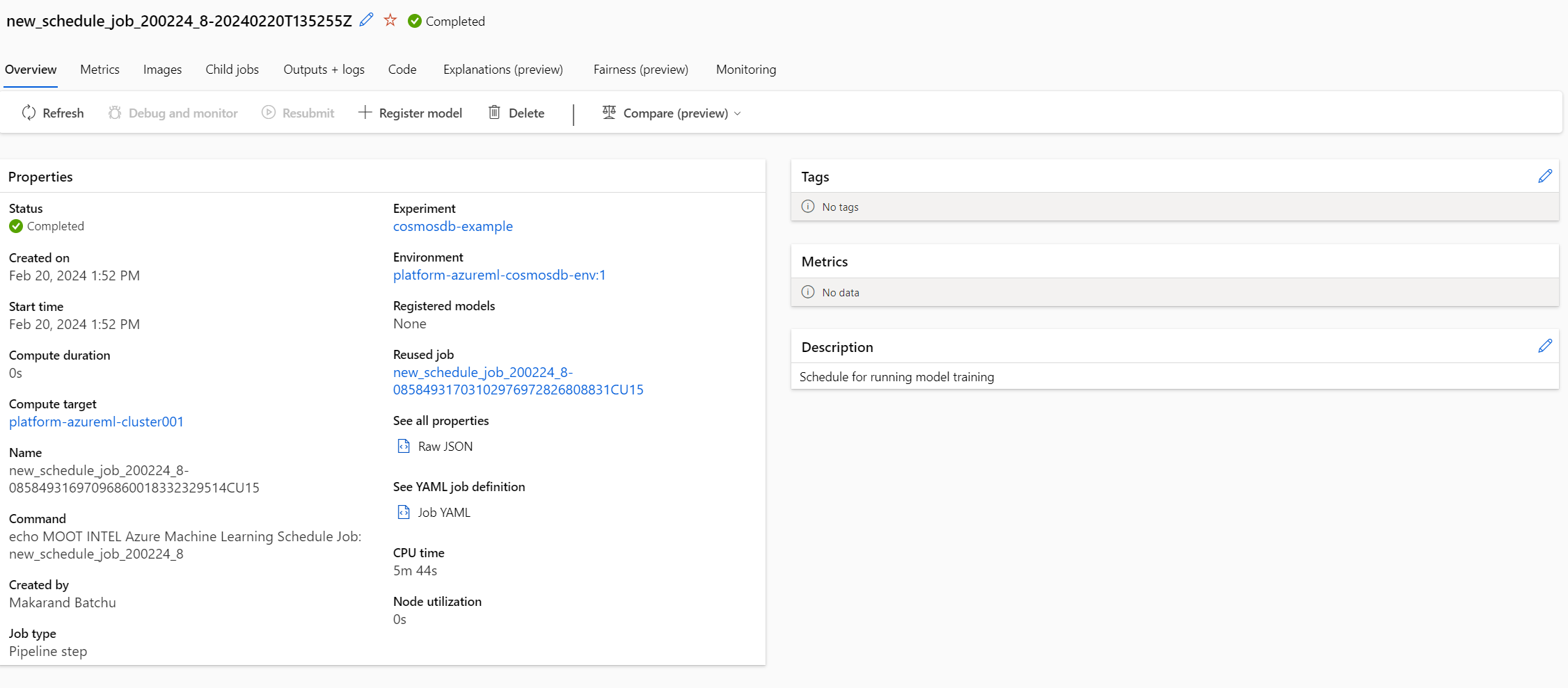Go to the Child jobs tab
The image size is (1568, 688).
point(232,70)
